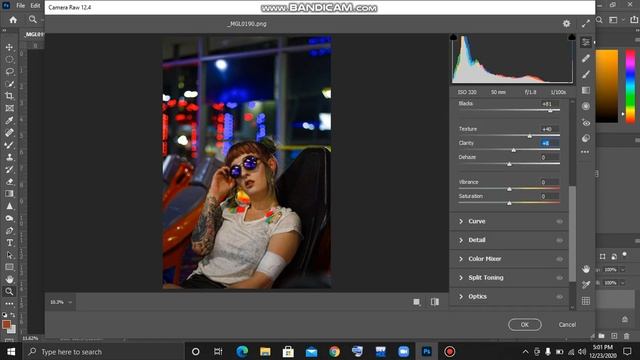Select the Zoom tool in left toolbar

click(x=9, y=291)
